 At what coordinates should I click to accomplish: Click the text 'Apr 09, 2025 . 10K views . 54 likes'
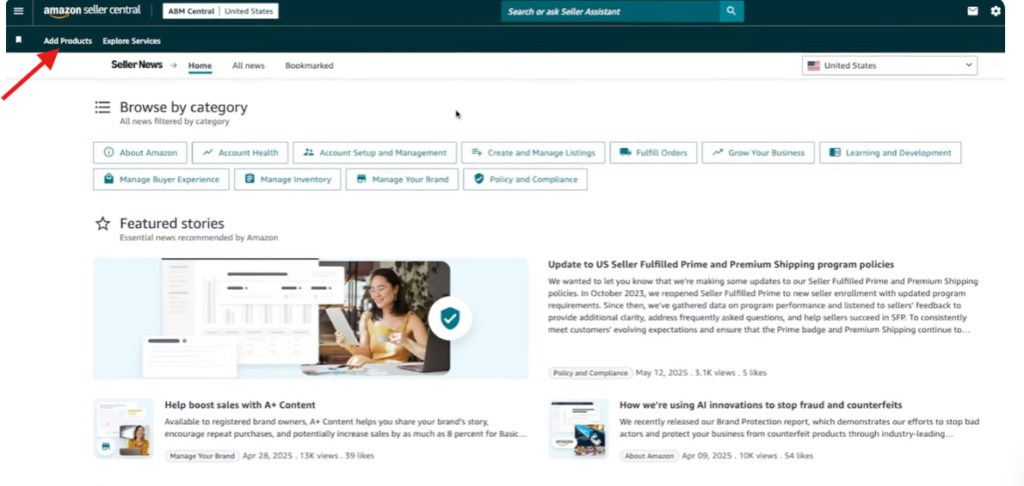click(x=748, y=456)
